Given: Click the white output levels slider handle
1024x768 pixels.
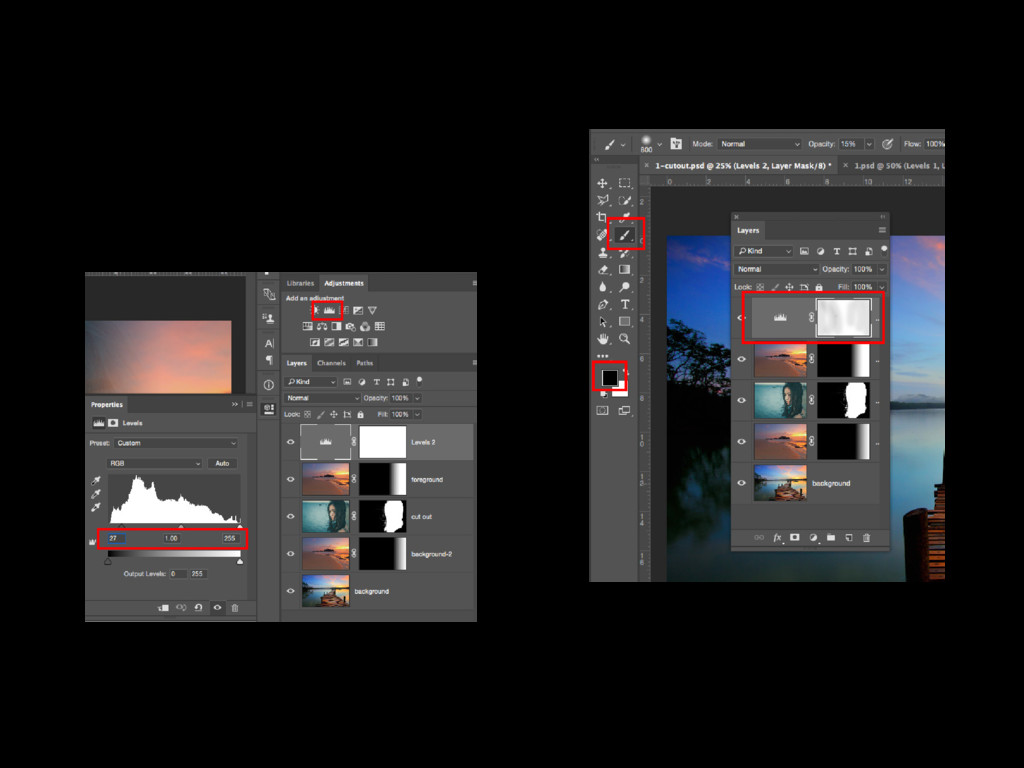Looking at the screenshot, I should pos(240,561).
